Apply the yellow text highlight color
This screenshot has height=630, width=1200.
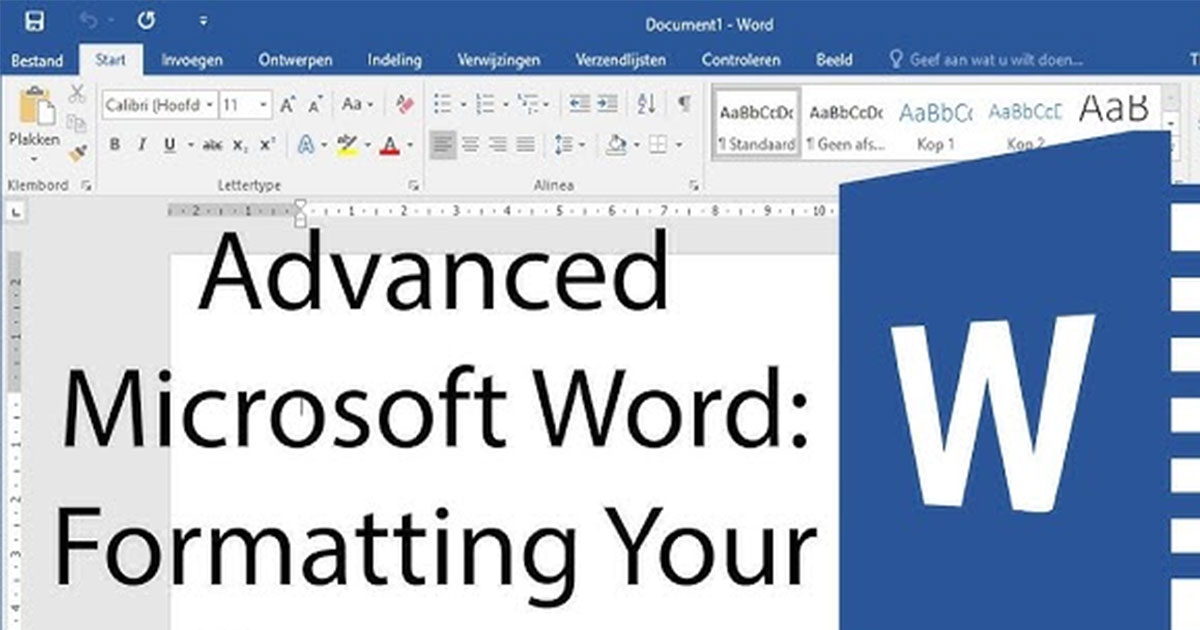tap(347, 145)
